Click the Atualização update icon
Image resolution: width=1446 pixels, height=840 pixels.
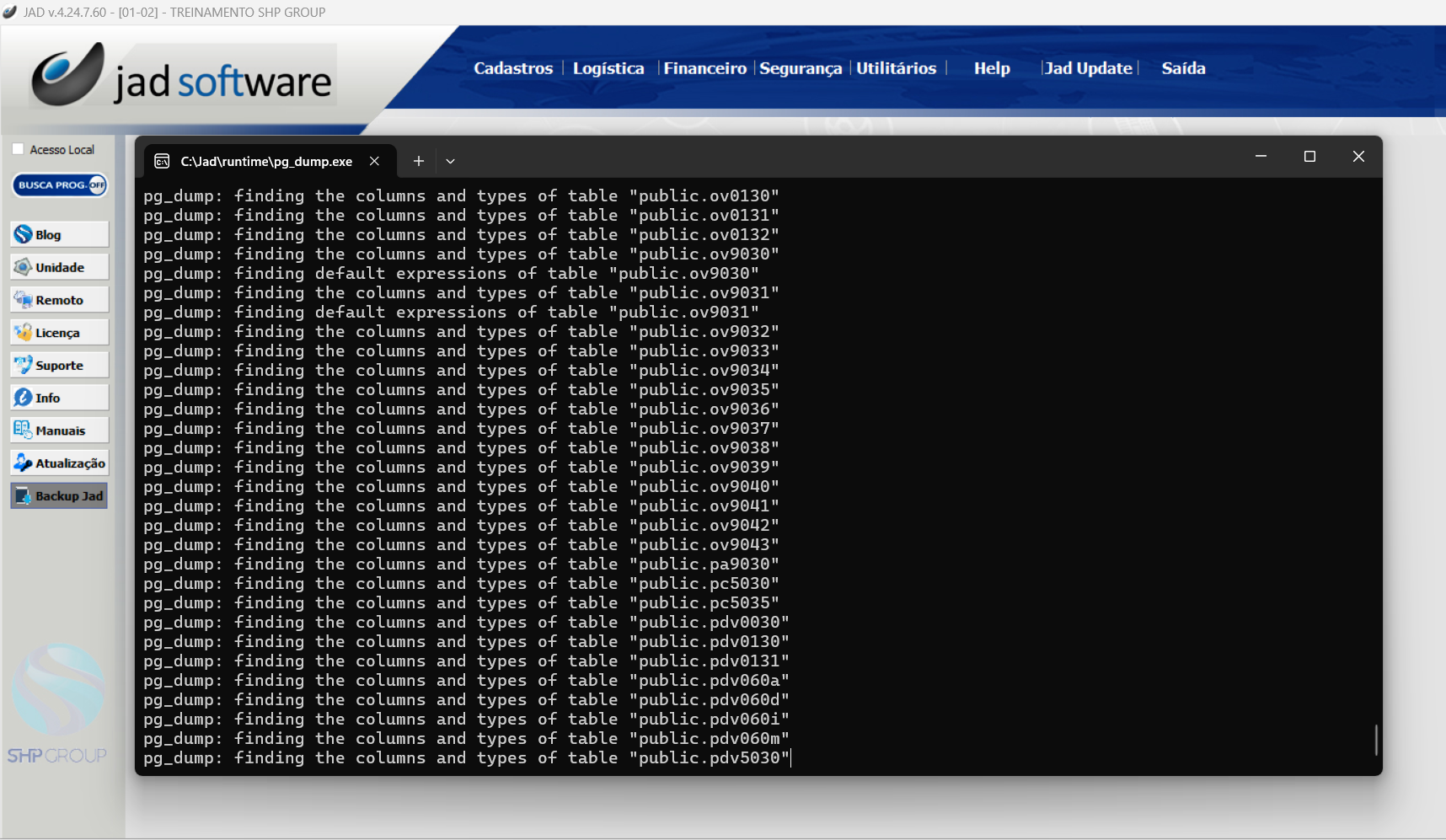point(24,463)
